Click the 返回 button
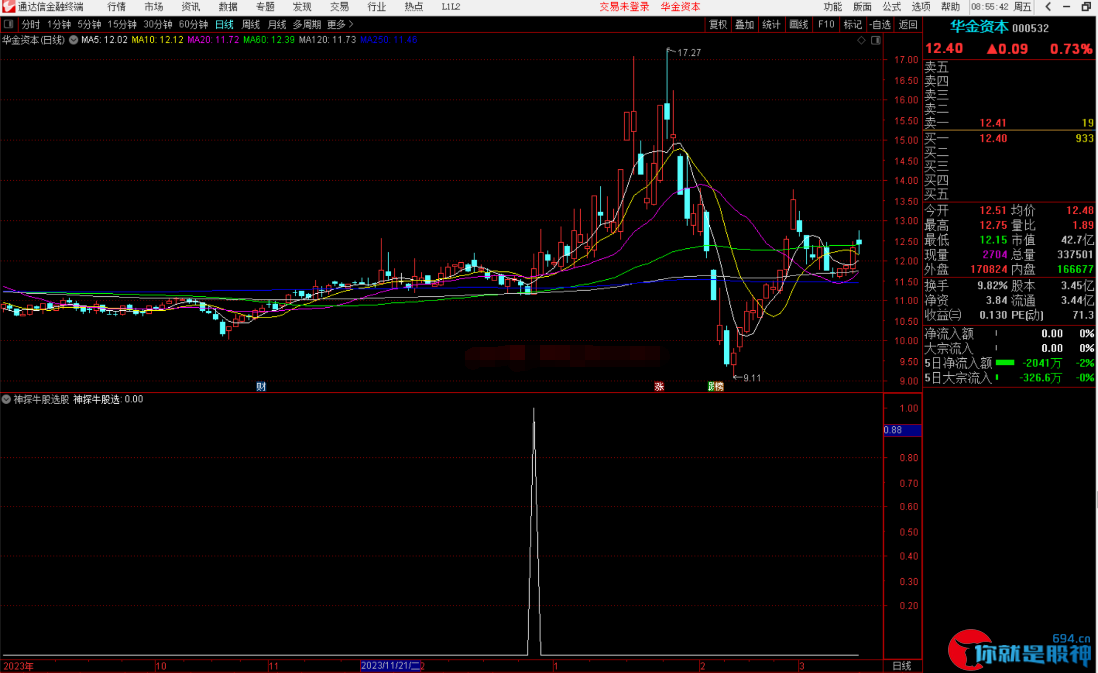 coord(908,25)
